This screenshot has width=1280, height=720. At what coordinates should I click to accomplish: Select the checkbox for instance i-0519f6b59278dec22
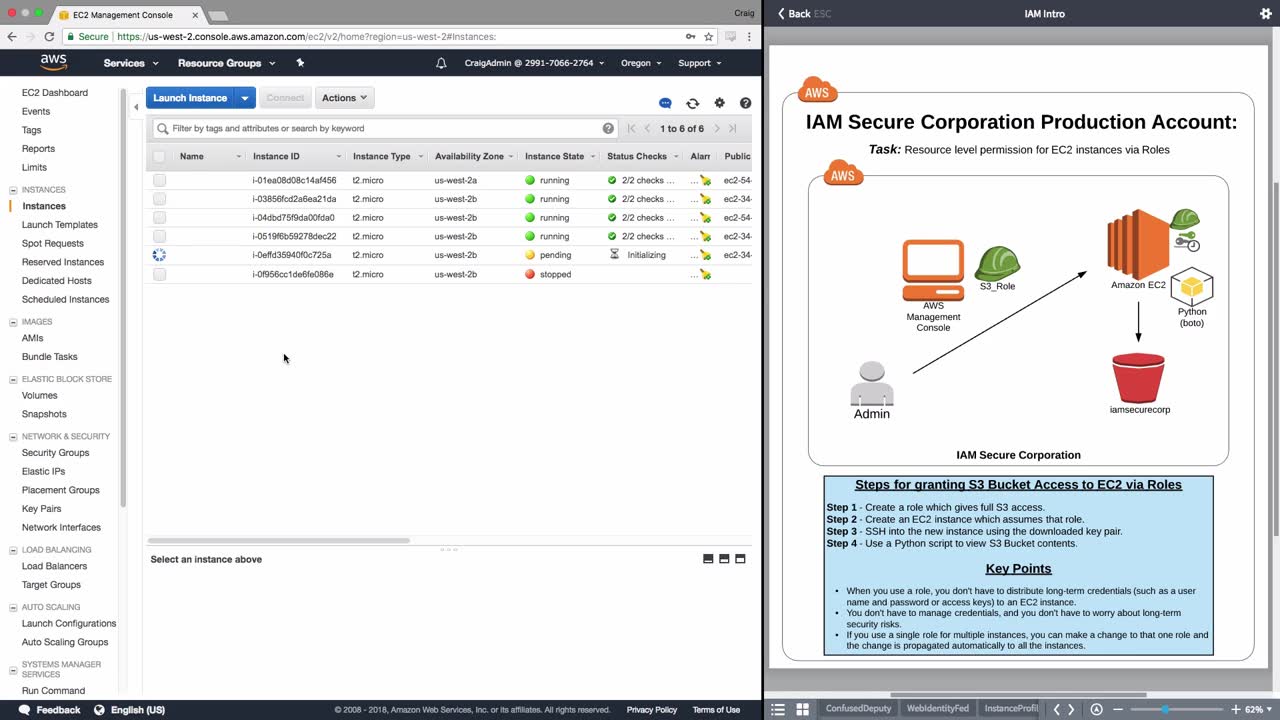[160, 237]
